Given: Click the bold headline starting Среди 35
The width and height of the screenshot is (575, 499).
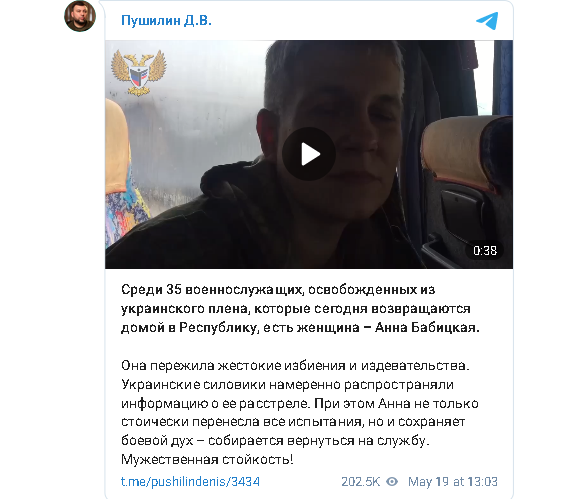Looking at the screenshot, I should tap(300, 308).
